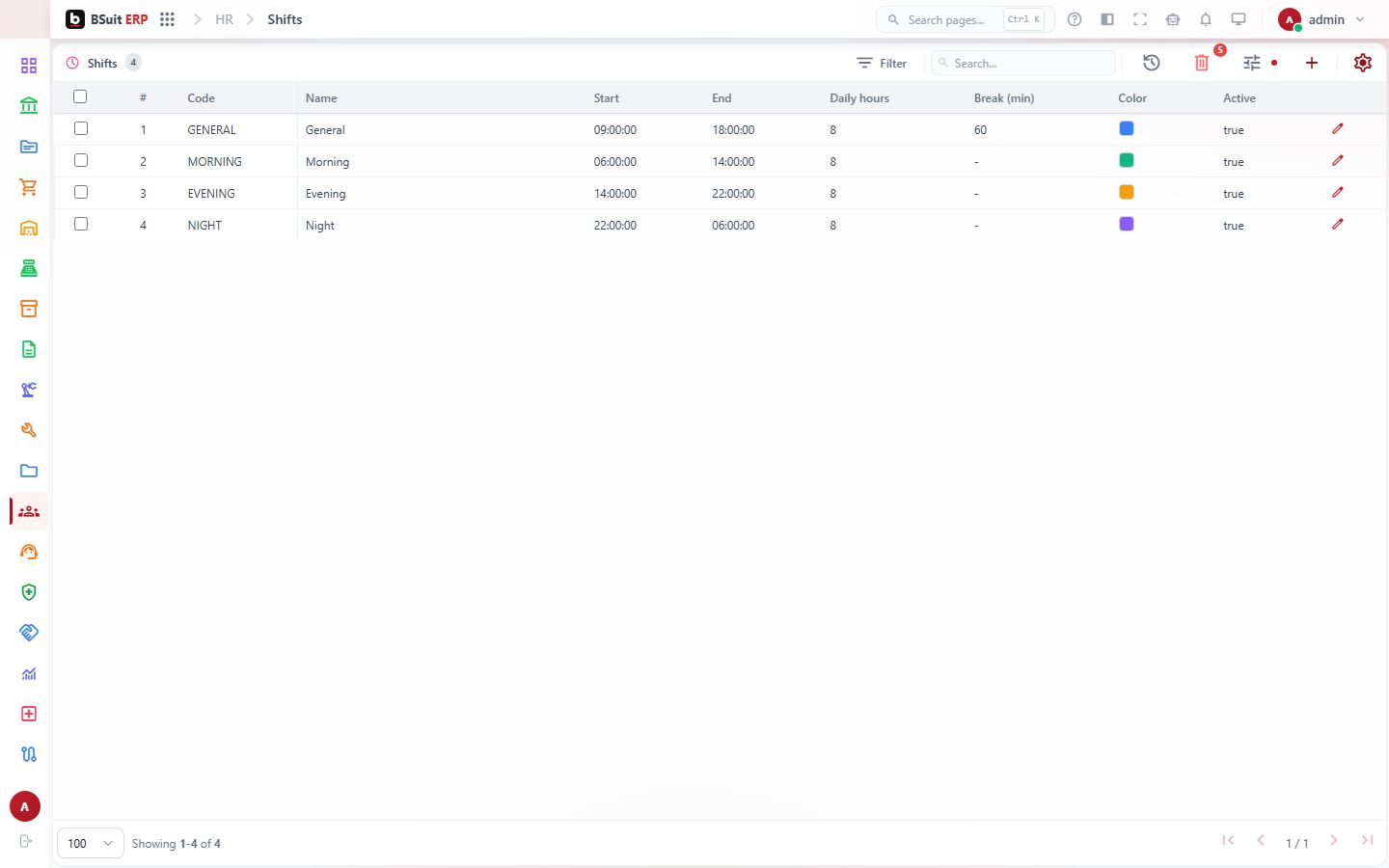Toggle the sidebar panel layout icon

tap(1107, 19)
